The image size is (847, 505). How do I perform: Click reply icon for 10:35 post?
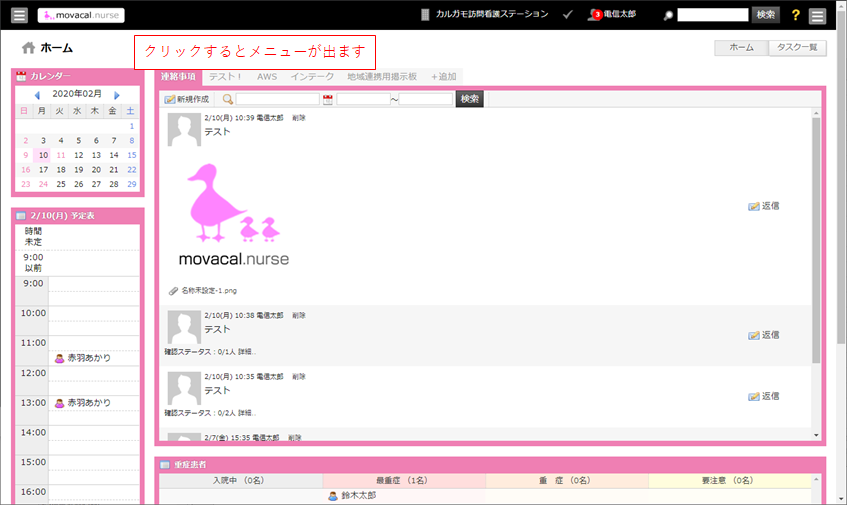point(754,396)
